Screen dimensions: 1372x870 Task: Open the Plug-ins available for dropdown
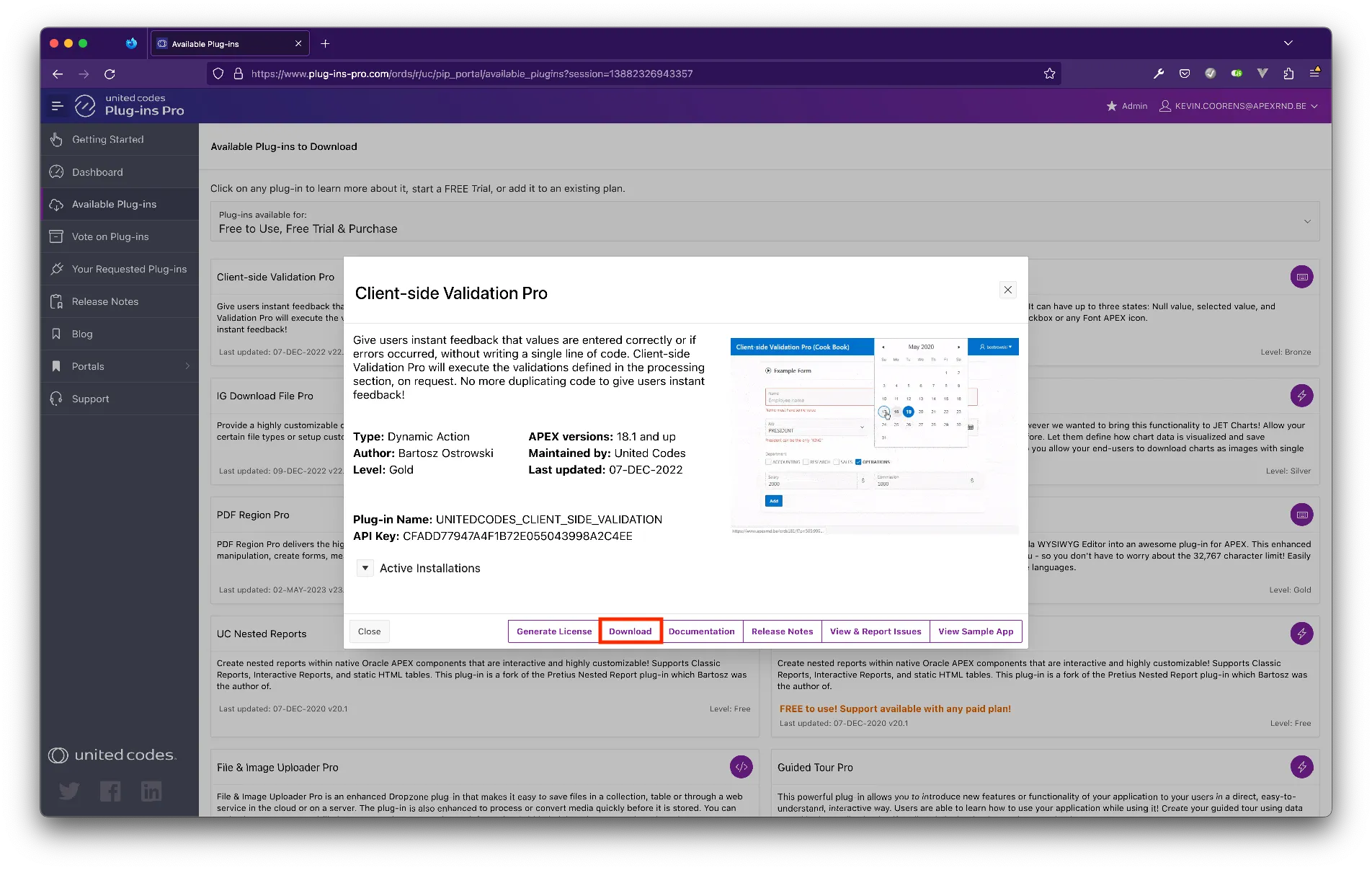[x=764, y=221]
